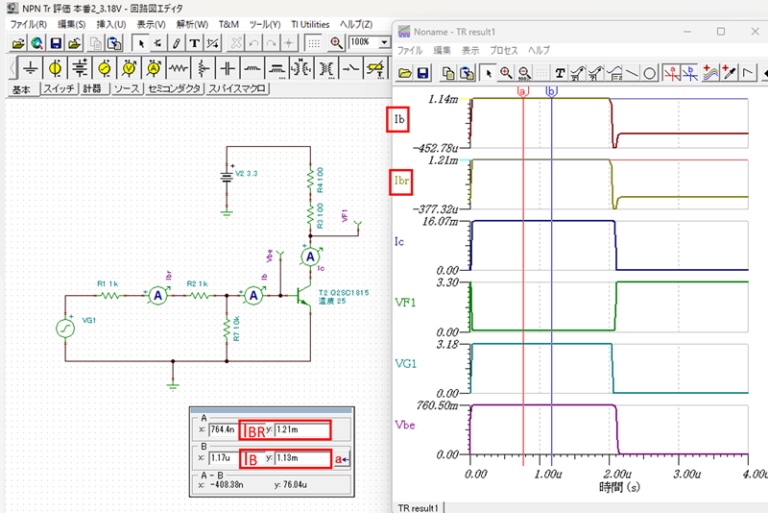Viewport: 768px width, 513px height.
Task: Toggle the grid display button
Action: 314,43
